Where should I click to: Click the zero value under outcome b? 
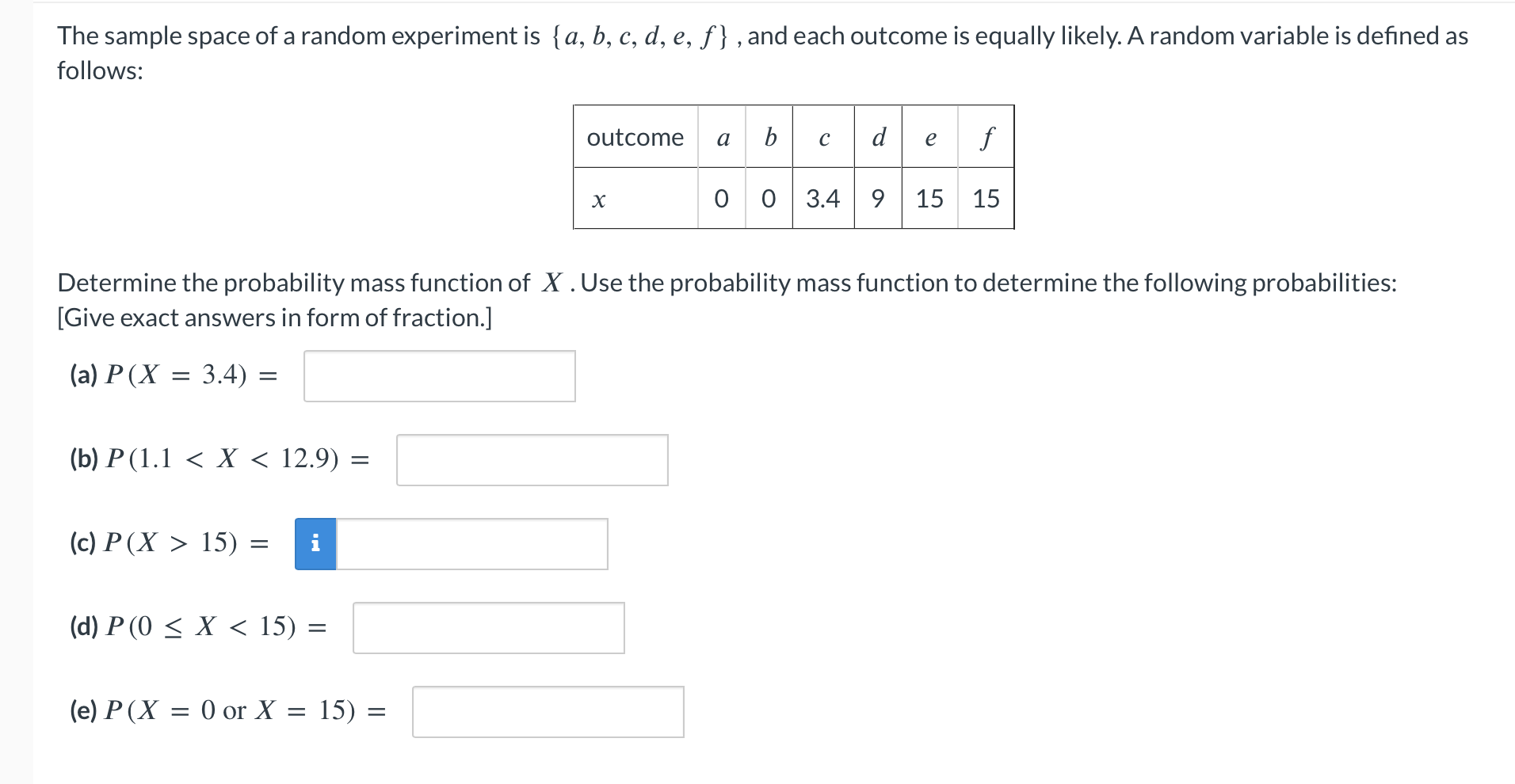coord(768,199)
